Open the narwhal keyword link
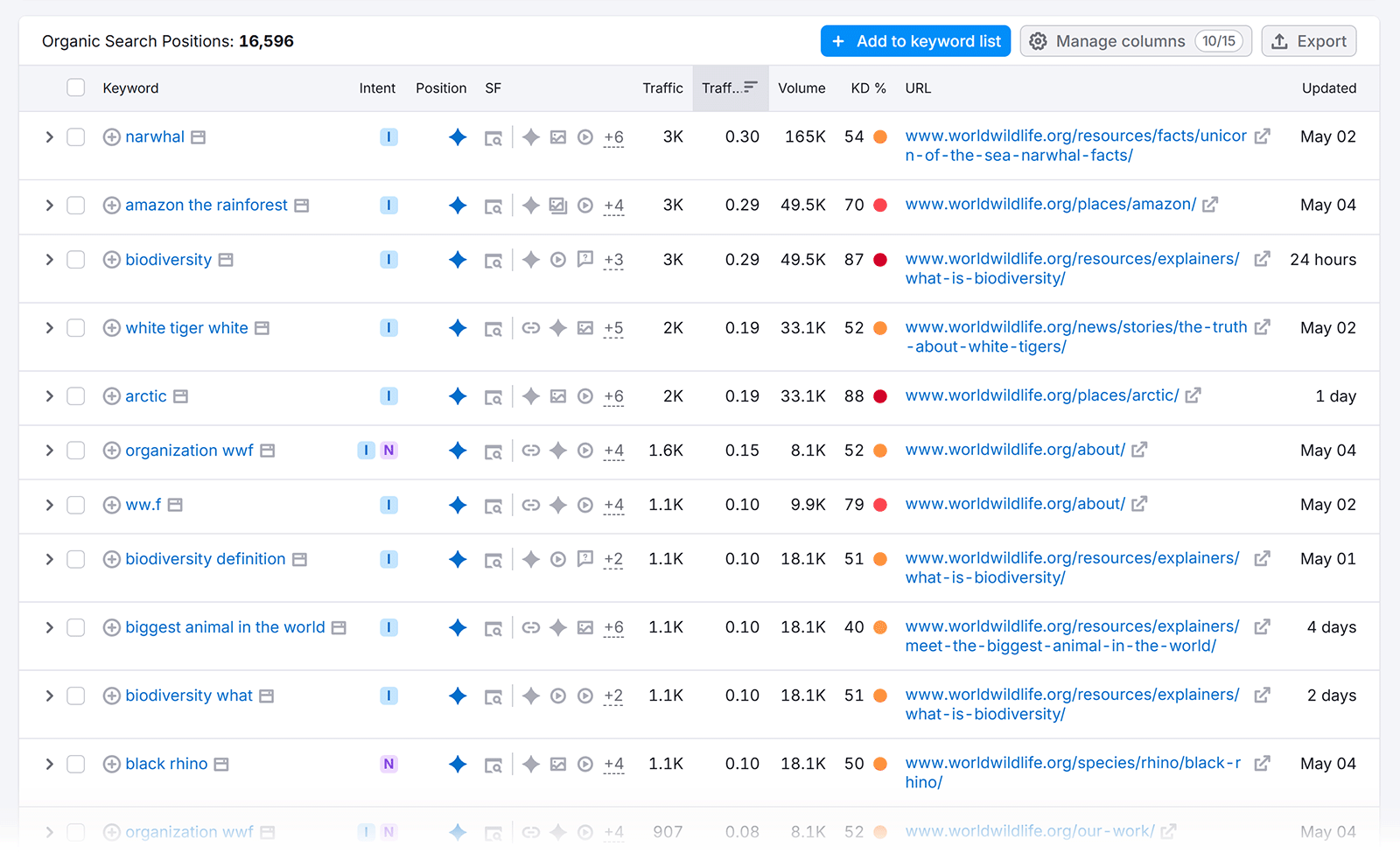Image resolution: width=1400 pixels, height=860 pixels. pyautogui.click(x=155, y=137)
